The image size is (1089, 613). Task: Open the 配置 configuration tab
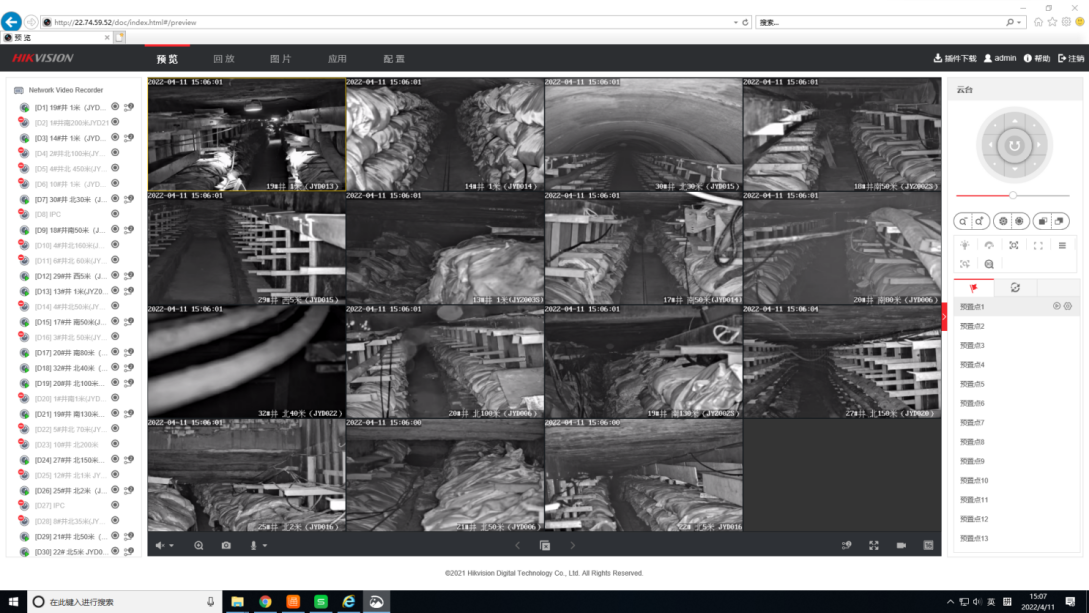(394, 59)
